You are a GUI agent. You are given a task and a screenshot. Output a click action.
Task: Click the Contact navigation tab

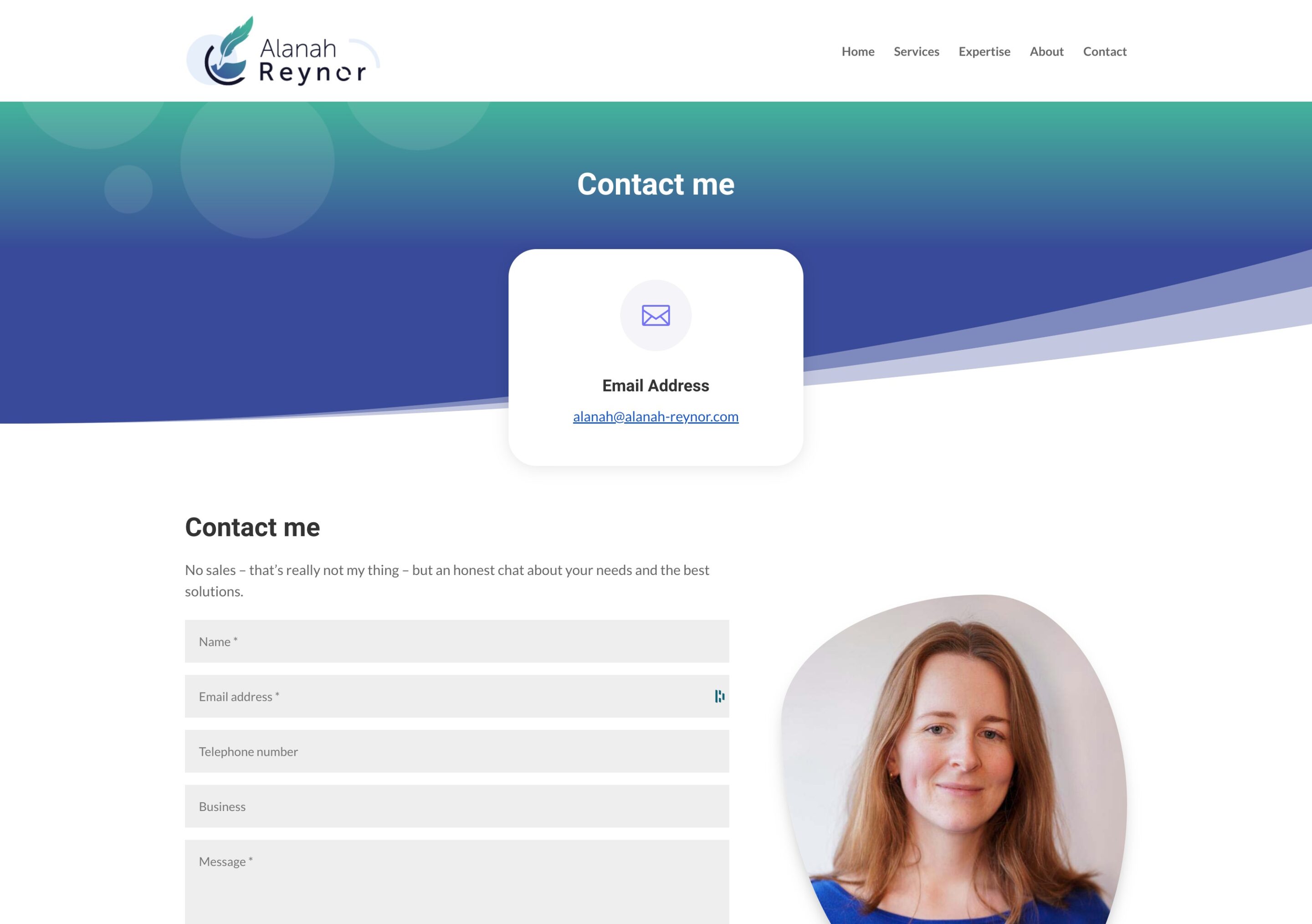click(x=1104, y=51)
